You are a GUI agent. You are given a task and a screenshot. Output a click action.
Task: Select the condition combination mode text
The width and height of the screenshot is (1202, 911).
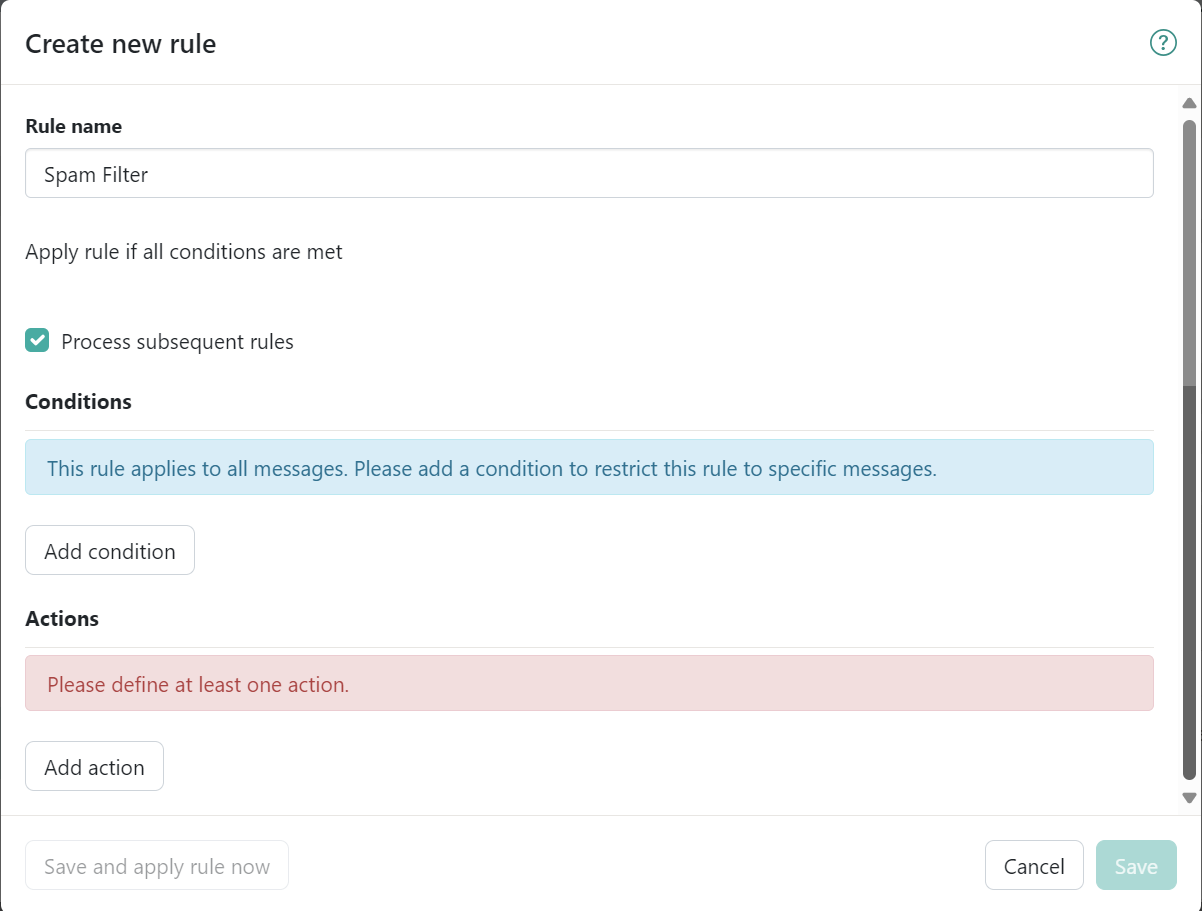[x=183, y=251]
